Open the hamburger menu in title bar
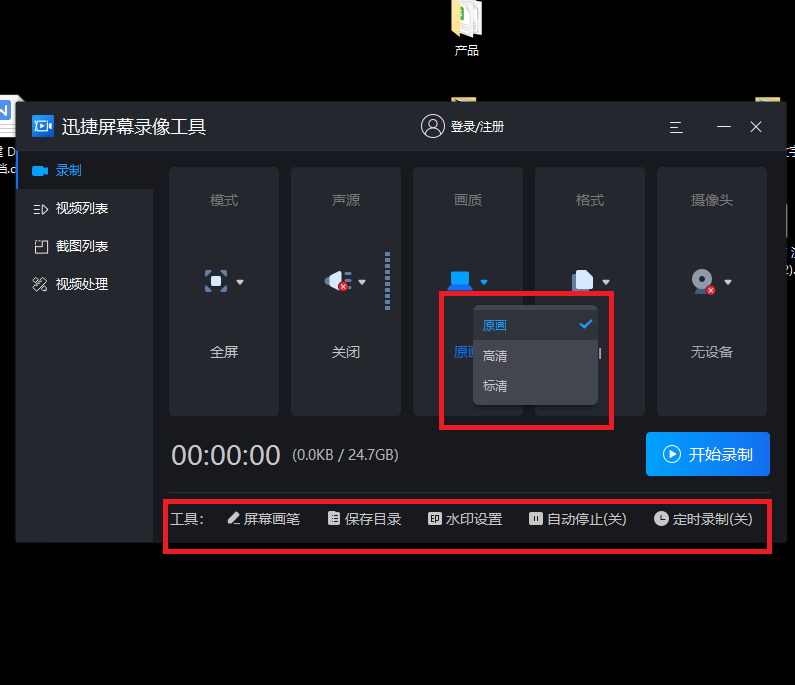Screen dimensions: 795x685 tap(676, 127)
